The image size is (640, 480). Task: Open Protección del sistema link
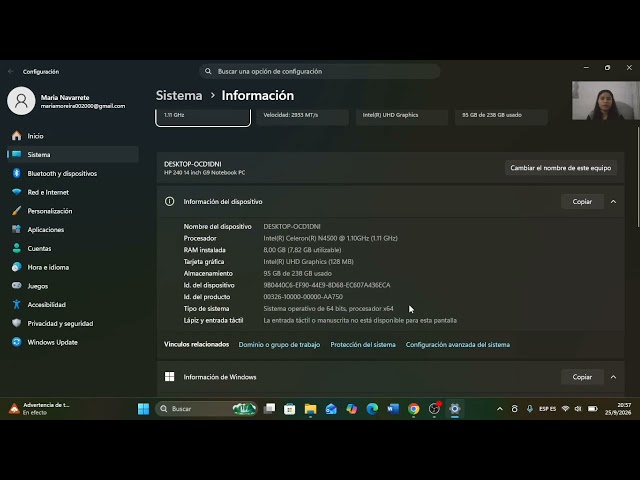[363, 344]
